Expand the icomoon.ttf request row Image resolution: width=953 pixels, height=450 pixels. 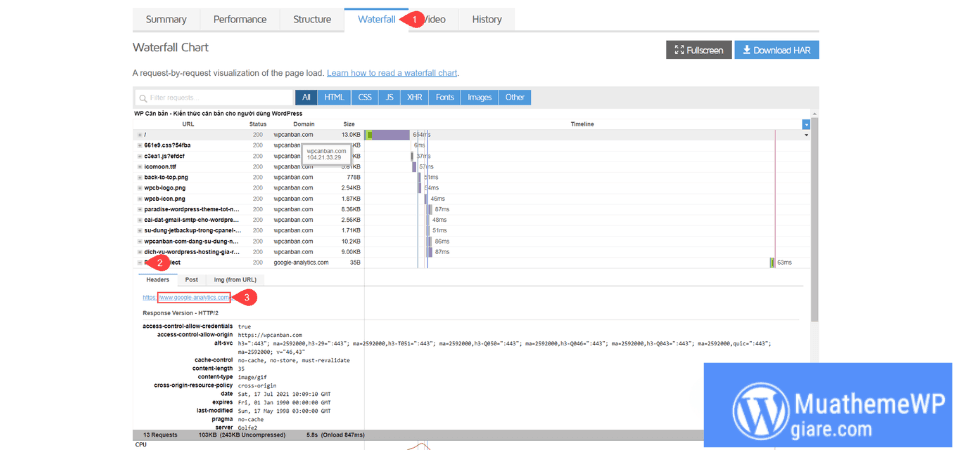140,166
